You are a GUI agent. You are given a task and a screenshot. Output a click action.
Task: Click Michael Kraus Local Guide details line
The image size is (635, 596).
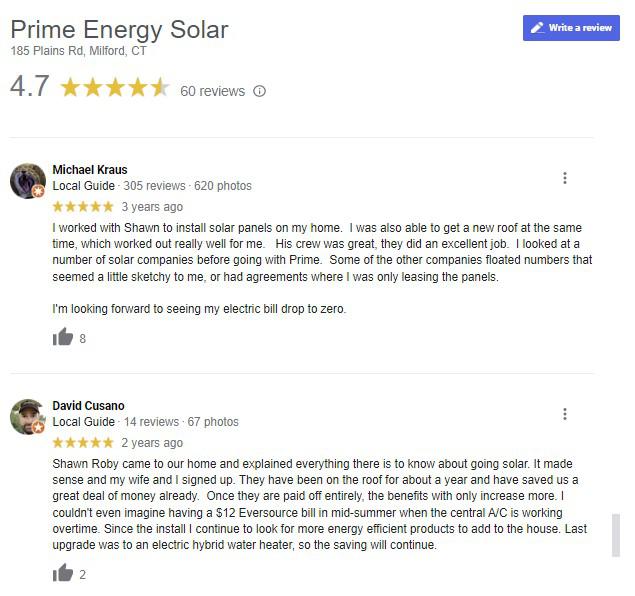coord(151,186)
